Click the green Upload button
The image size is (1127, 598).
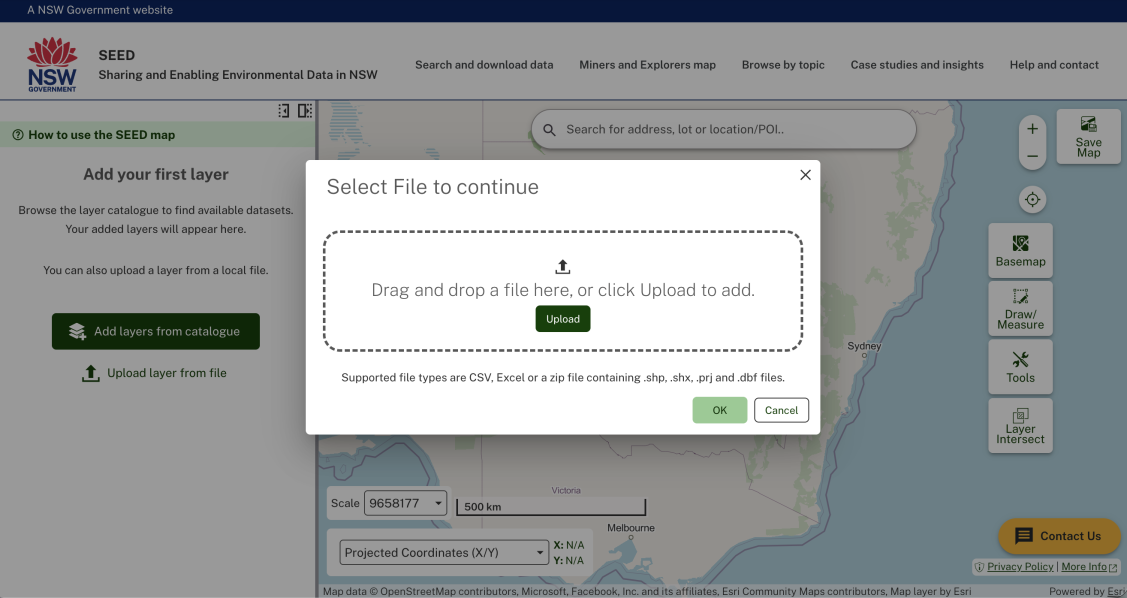click(563, 319)
